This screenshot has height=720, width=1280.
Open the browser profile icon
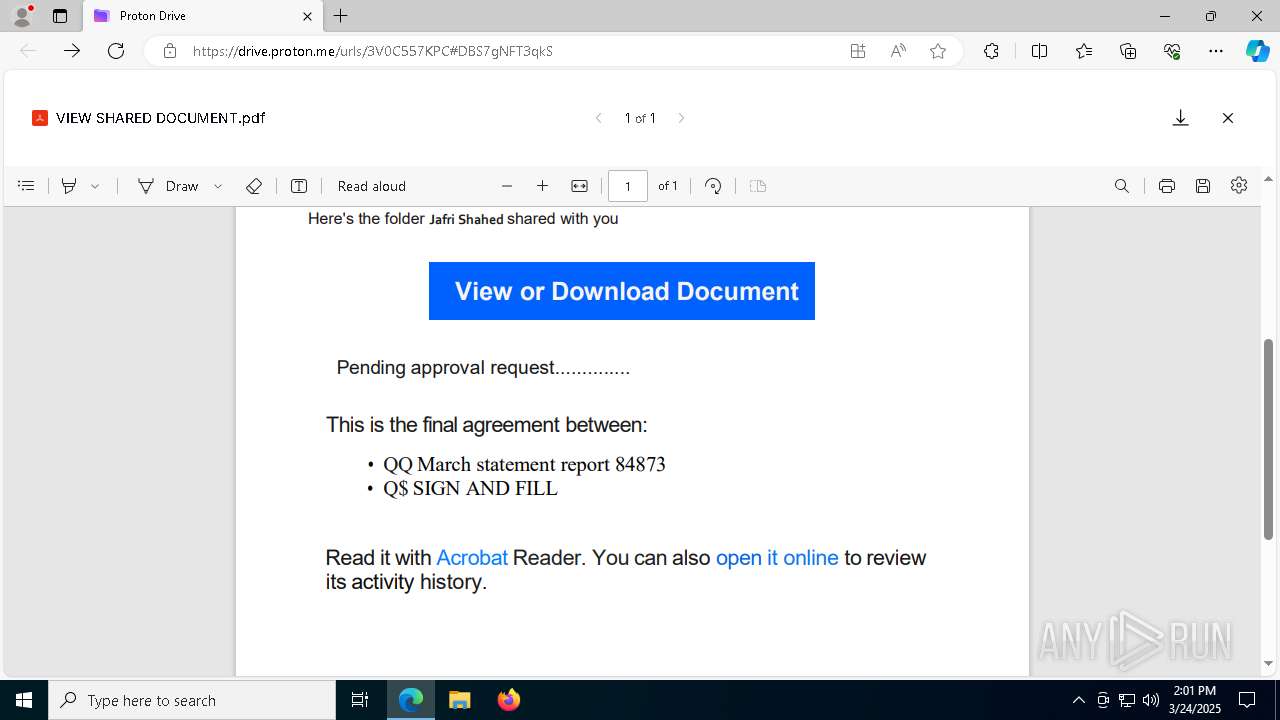pos(22,16)
